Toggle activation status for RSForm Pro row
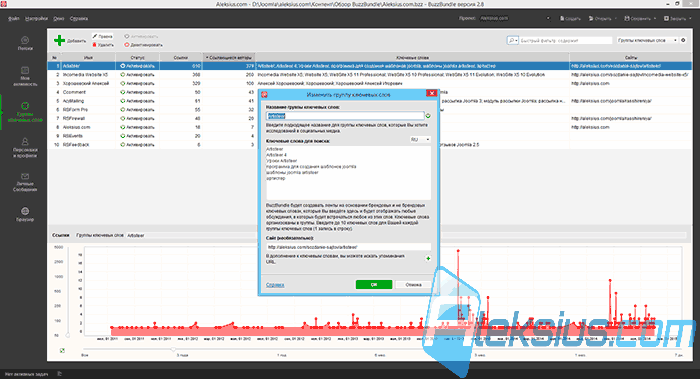The image size is (700, 379). pyautogui.click(x=137, y=110)
